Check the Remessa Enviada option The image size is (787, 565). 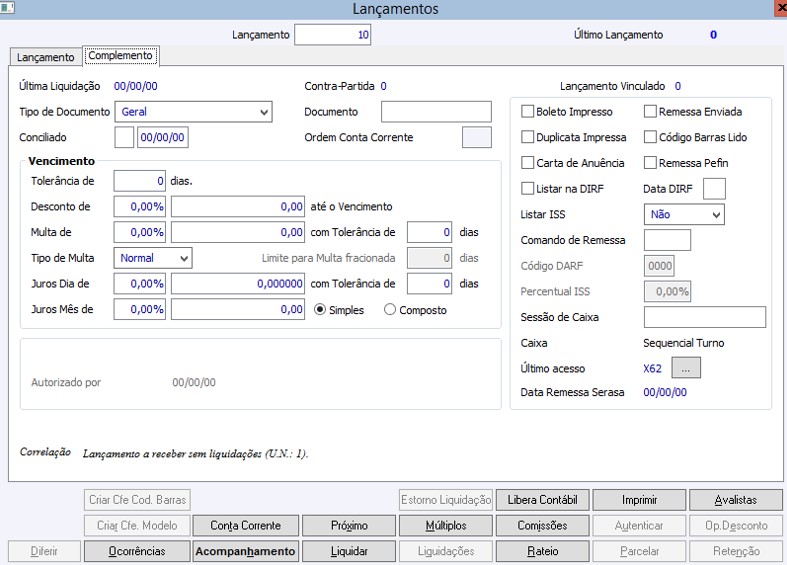pos(650,111)
